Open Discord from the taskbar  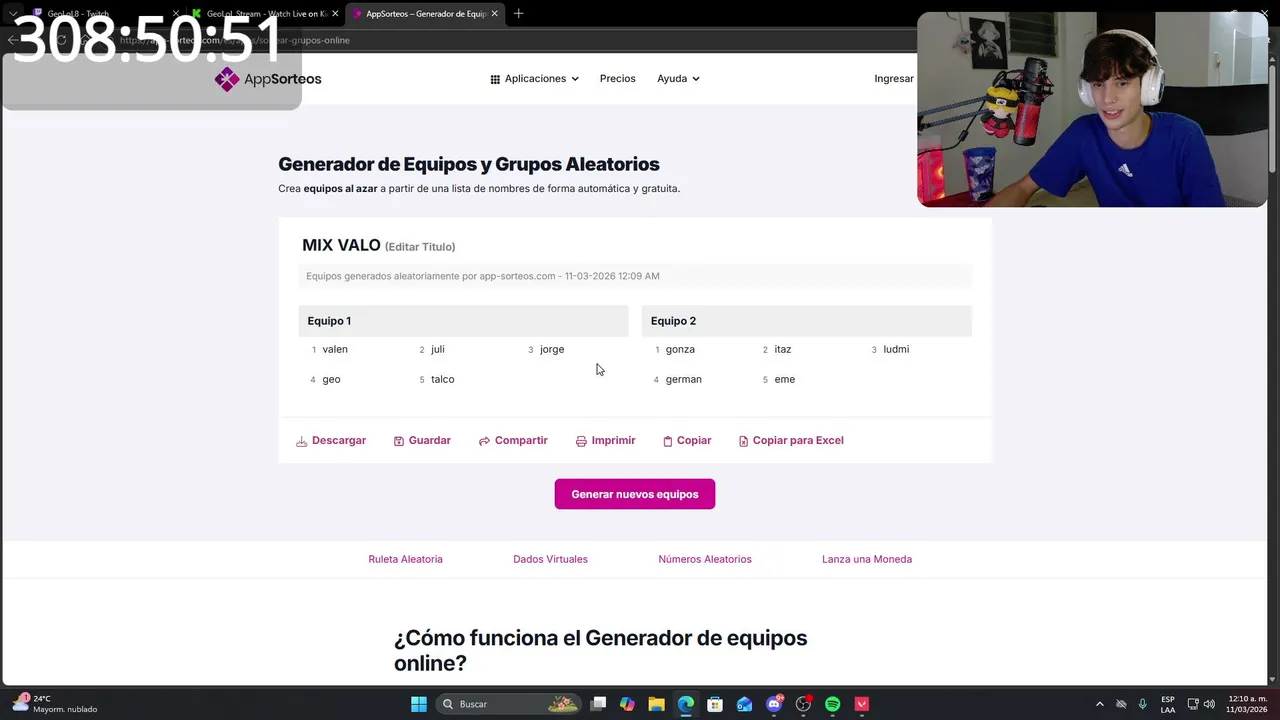click(x=774, y=704)
